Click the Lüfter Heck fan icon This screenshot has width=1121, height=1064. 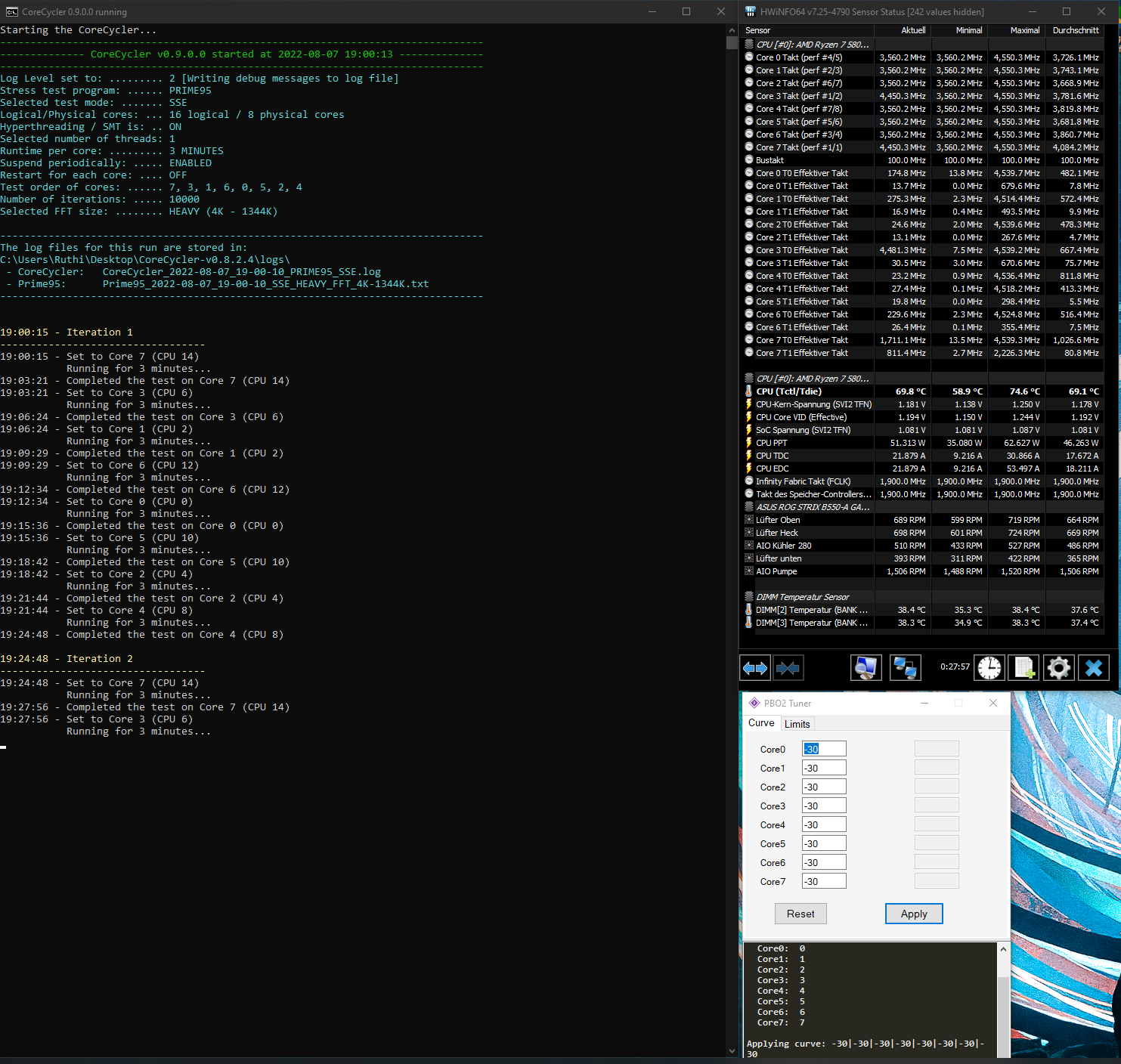tap(749, 533)
